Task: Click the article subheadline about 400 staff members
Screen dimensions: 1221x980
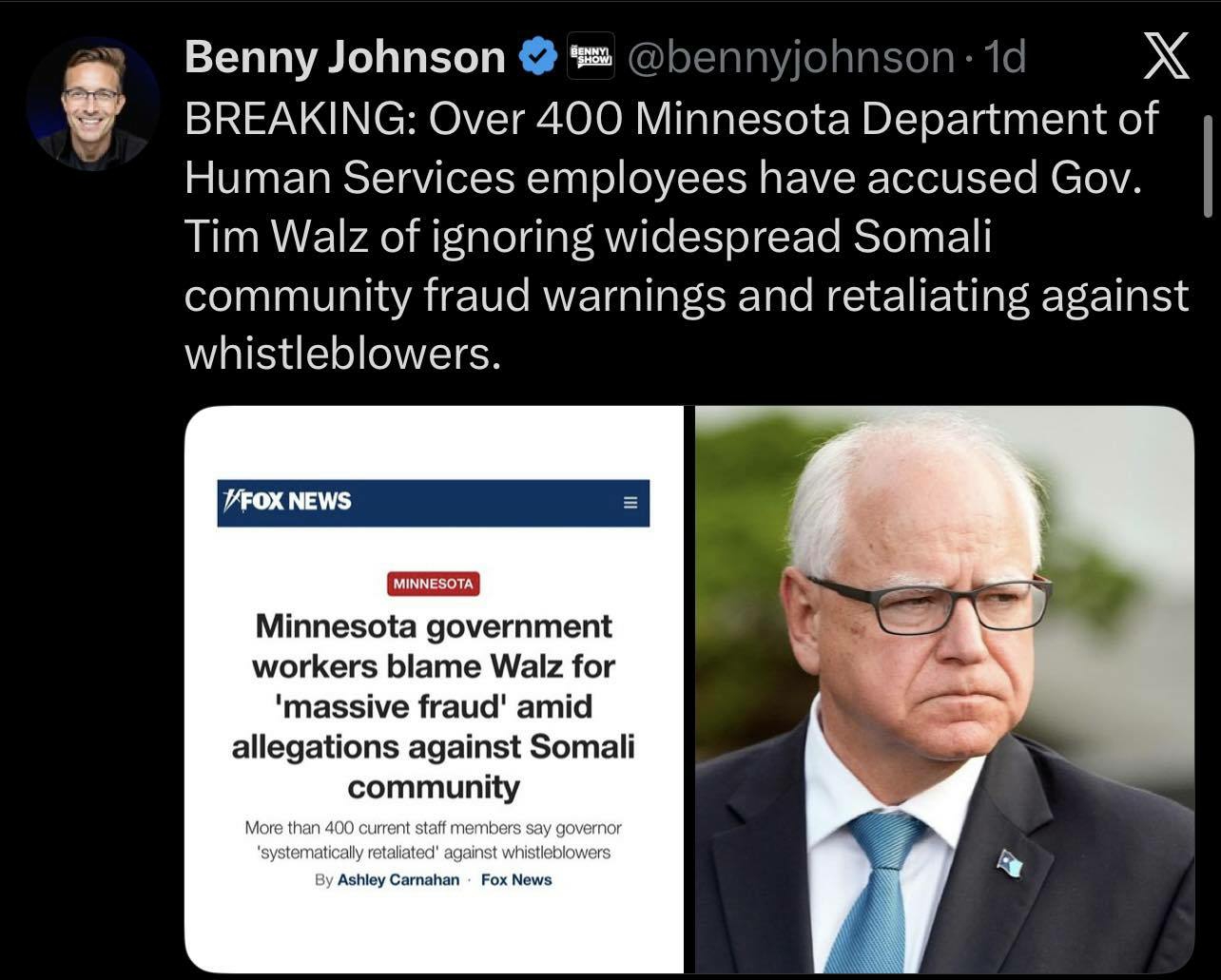Action: click(433, 840)
